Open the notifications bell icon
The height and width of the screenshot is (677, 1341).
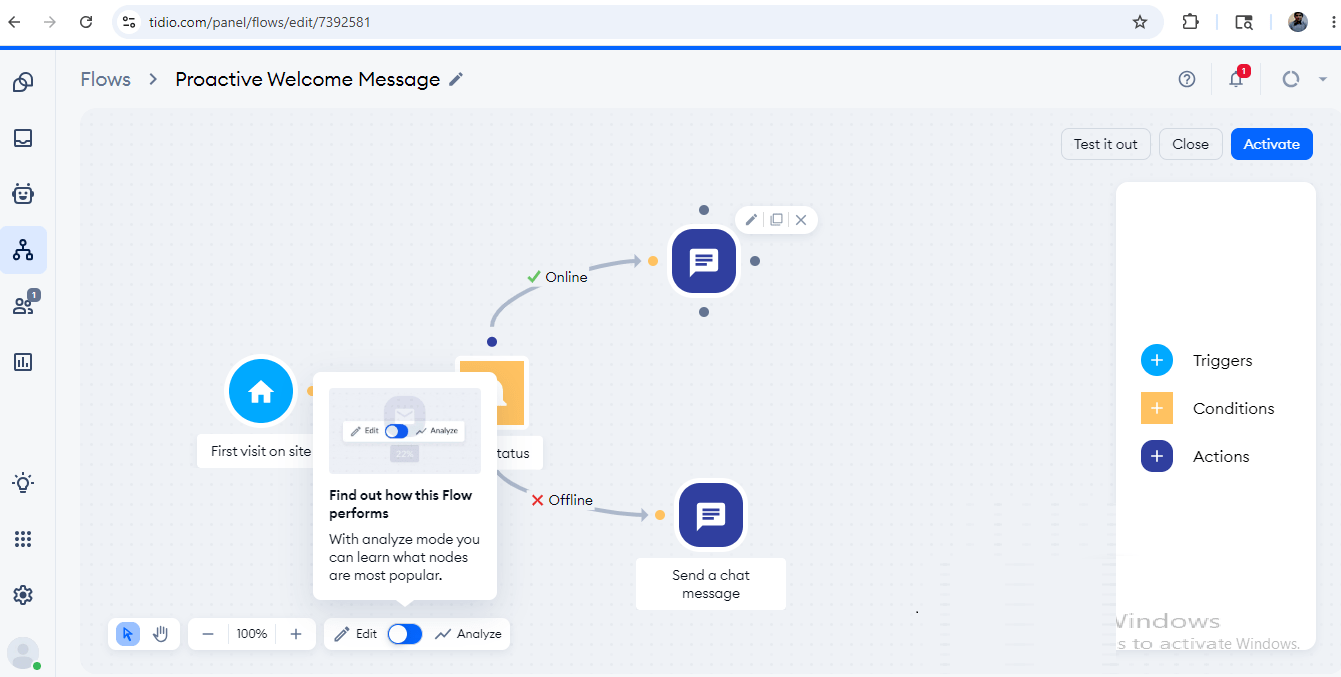tap(1237, 79)
